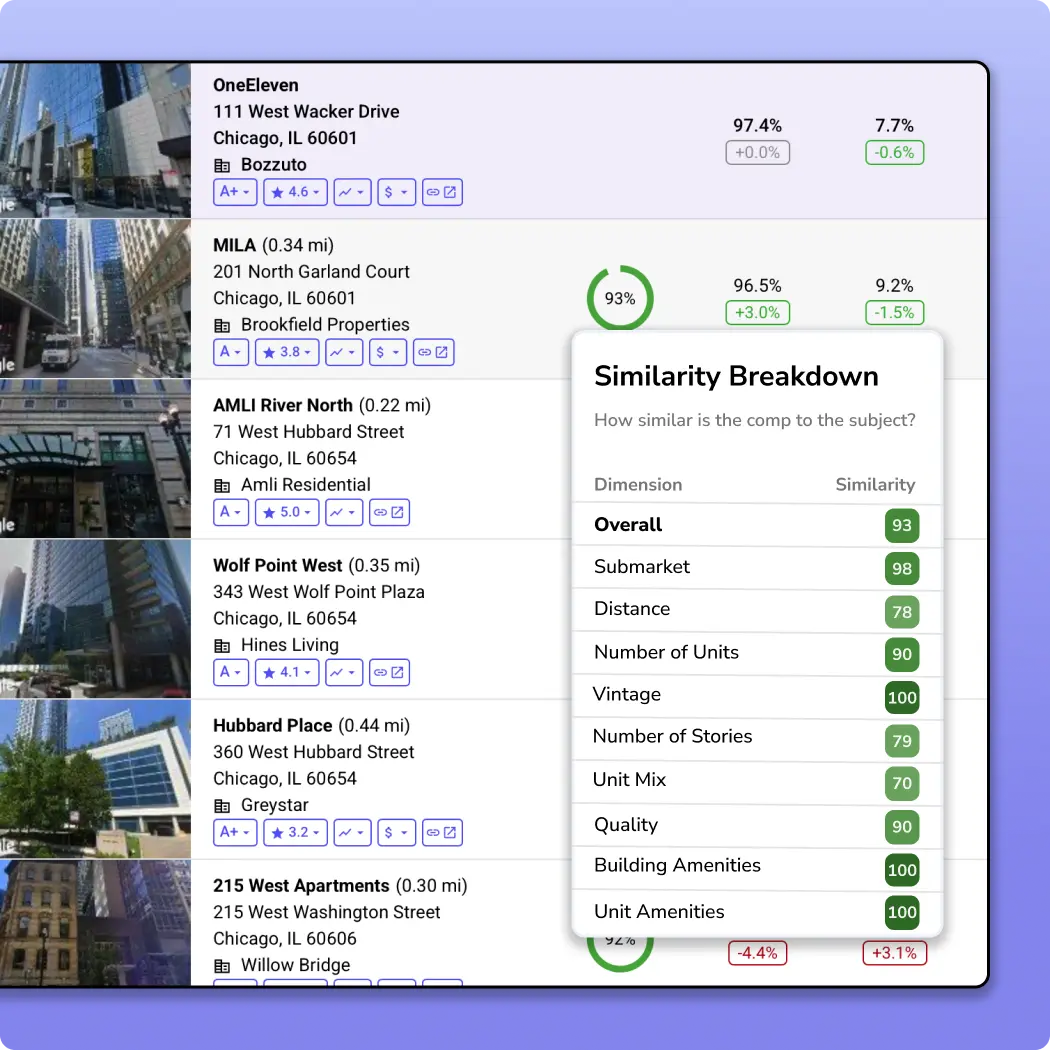Open the Hubbard Place property photo
The height and width of the screenshot is (1050, 1050).
click(95, 779)
